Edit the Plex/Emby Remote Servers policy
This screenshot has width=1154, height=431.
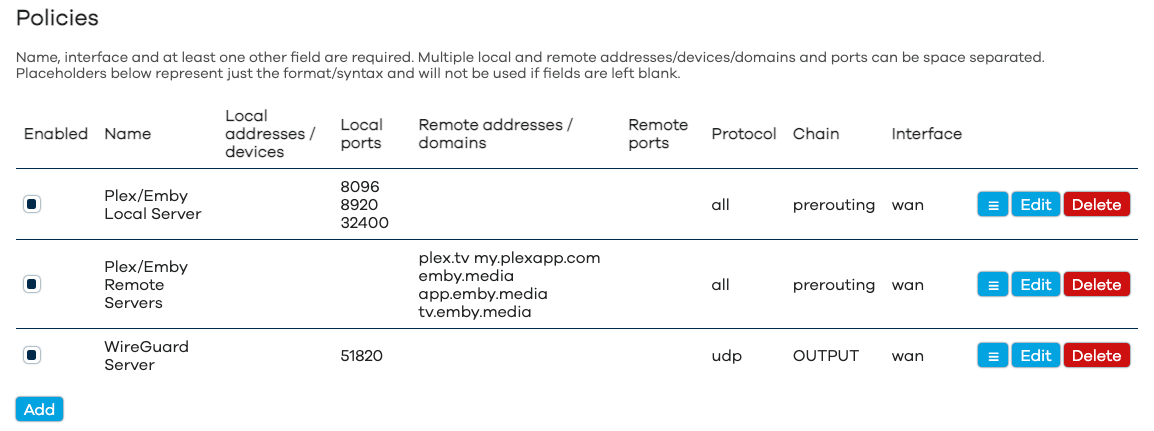click(x=1035, y=285)
